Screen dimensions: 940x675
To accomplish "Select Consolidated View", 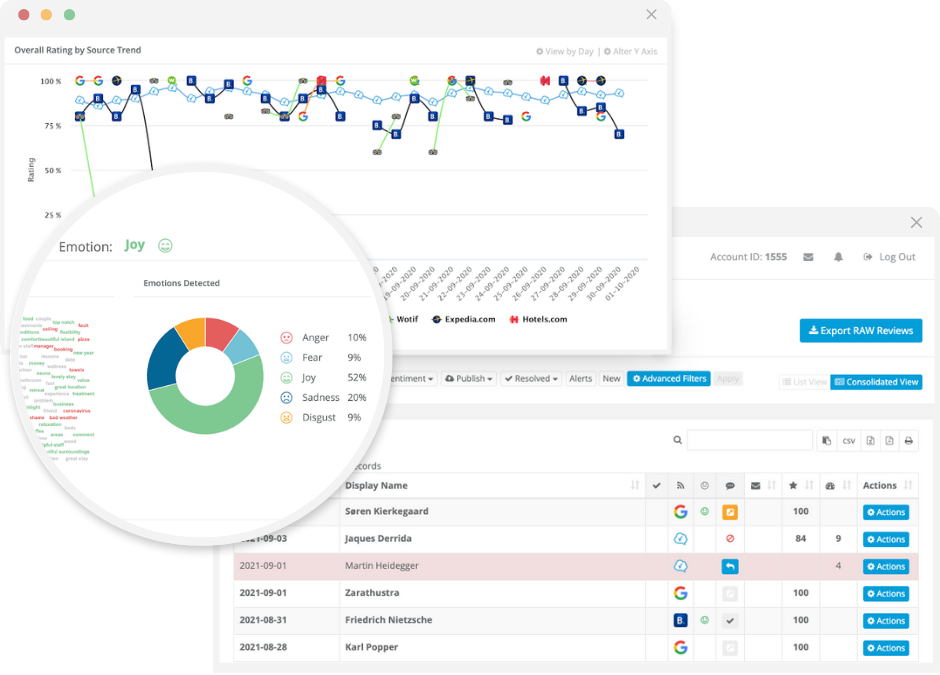I will pyautogui.click(x=876, y=381).
